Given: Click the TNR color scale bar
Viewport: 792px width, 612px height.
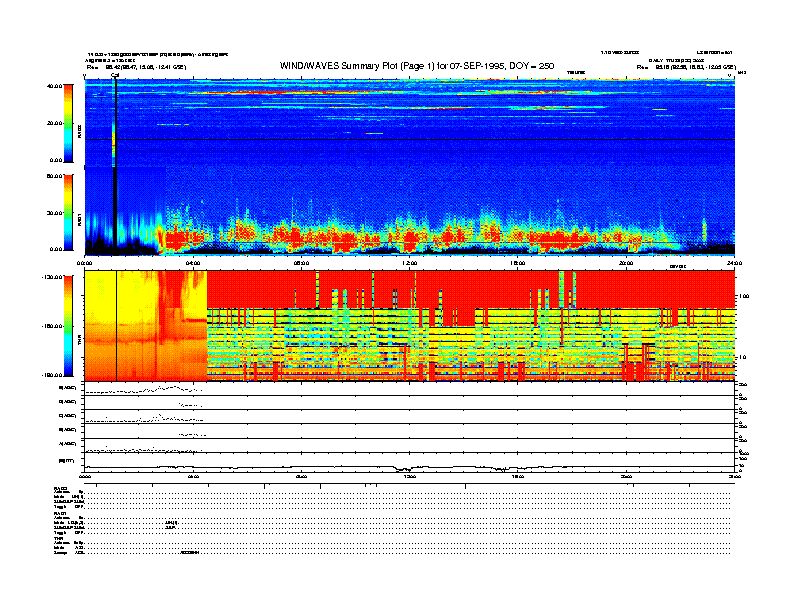Looking at the screenshot, I should (x=68, y=326).
